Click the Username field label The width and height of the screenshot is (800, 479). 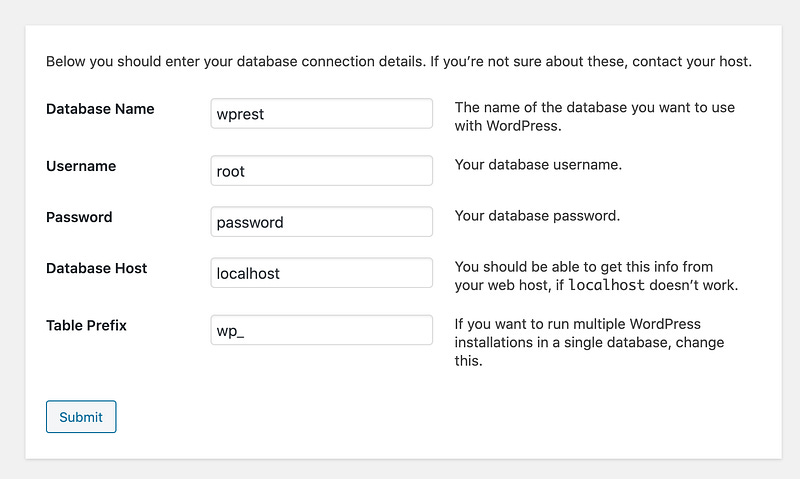tap(81, 166)
